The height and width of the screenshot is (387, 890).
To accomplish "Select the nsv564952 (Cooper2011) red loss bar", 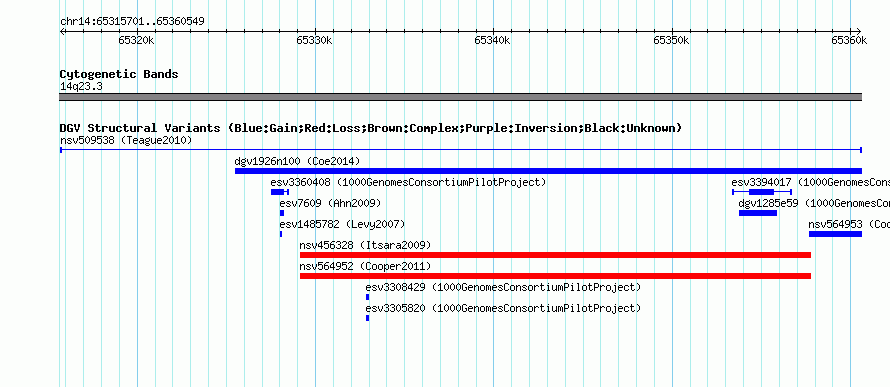I will [x=555, y=276].
